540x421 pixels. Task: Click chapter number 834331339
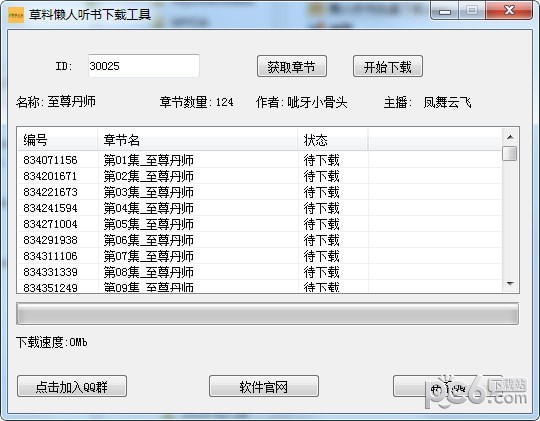[50, 272]
